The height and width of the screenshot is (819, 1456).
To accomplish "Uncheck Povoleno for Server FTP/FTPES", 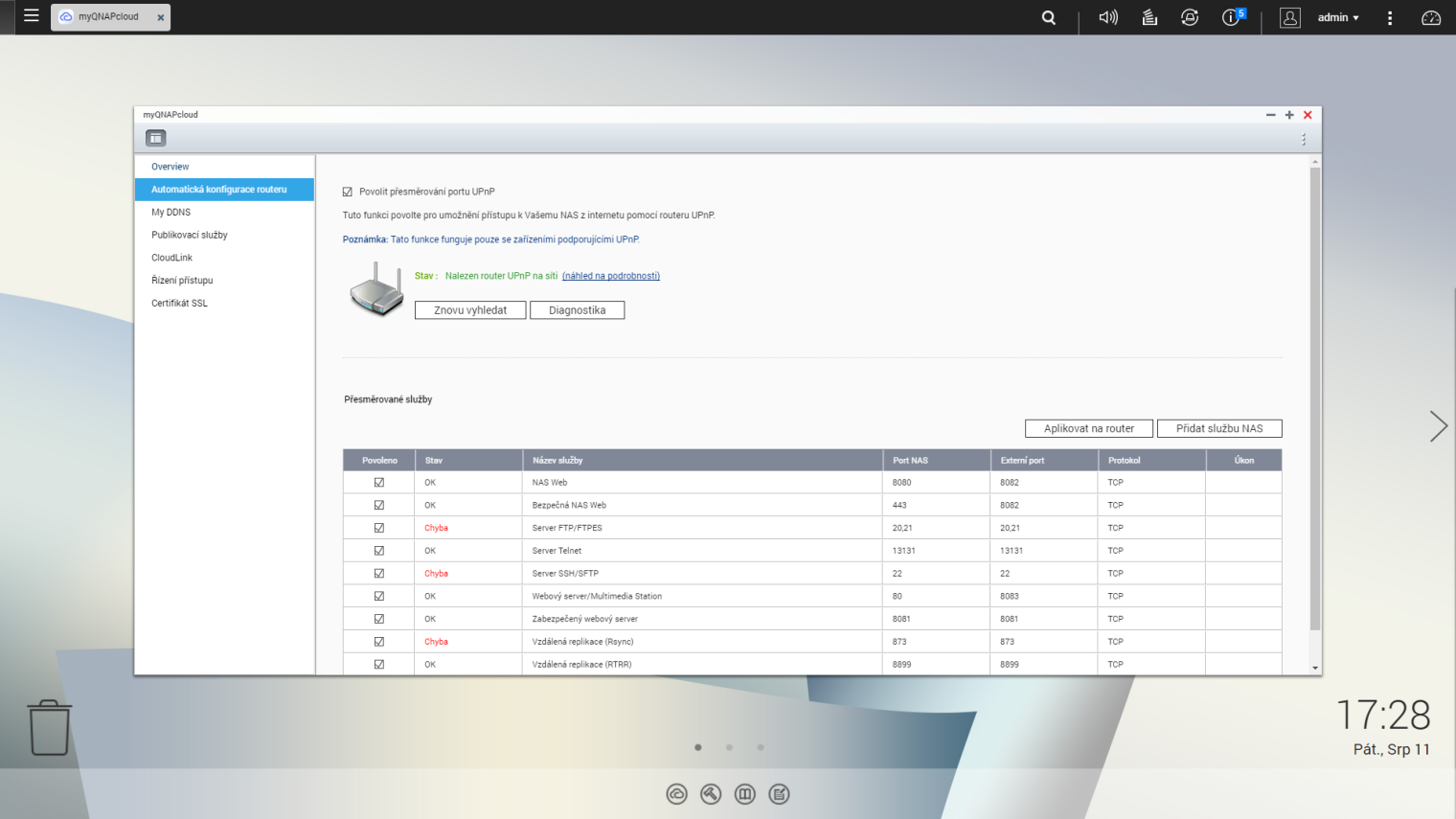I will 379,528.
